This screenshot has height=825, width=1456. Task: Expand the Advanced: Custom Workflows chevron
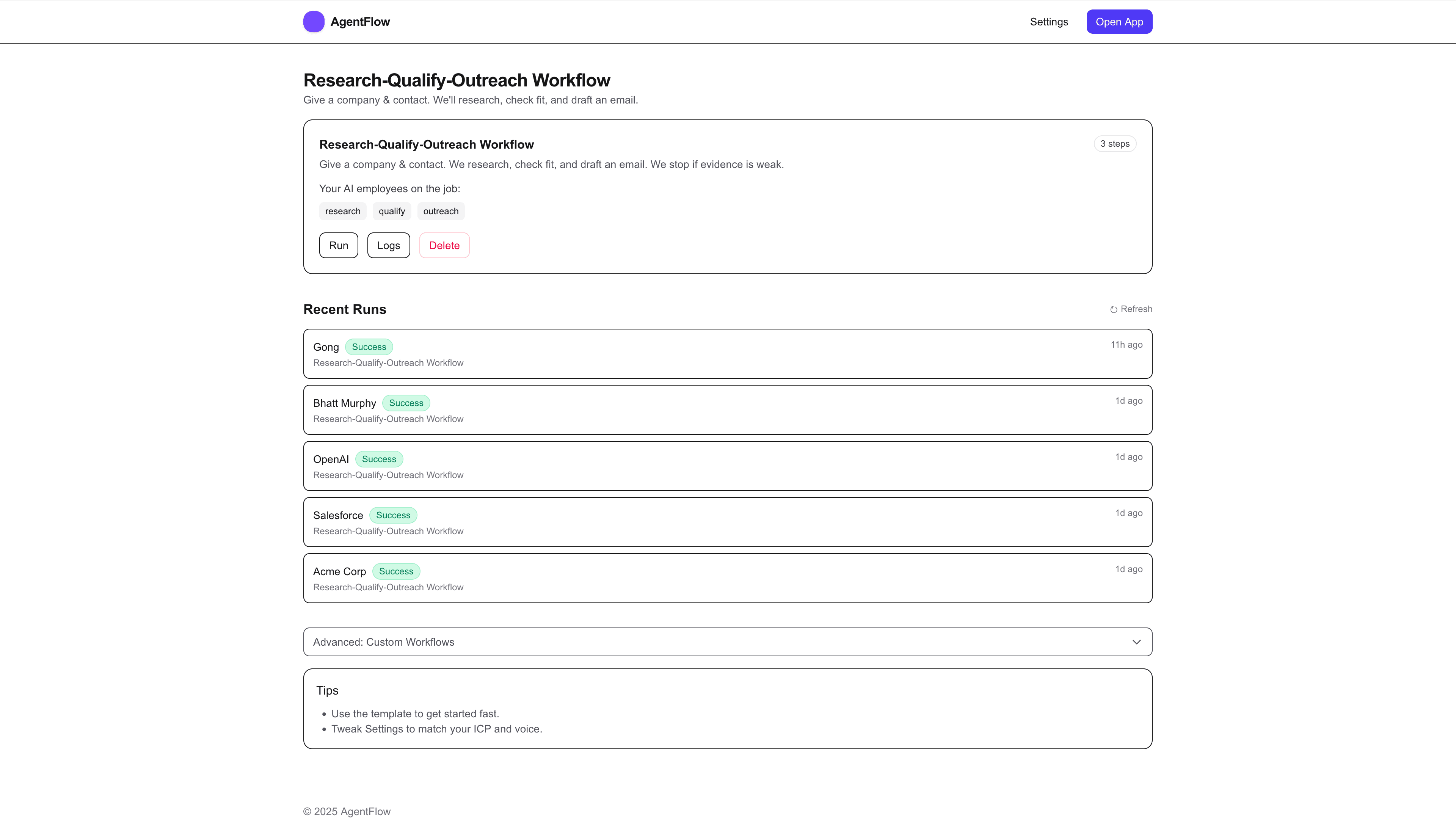[x=1136, y=642]
